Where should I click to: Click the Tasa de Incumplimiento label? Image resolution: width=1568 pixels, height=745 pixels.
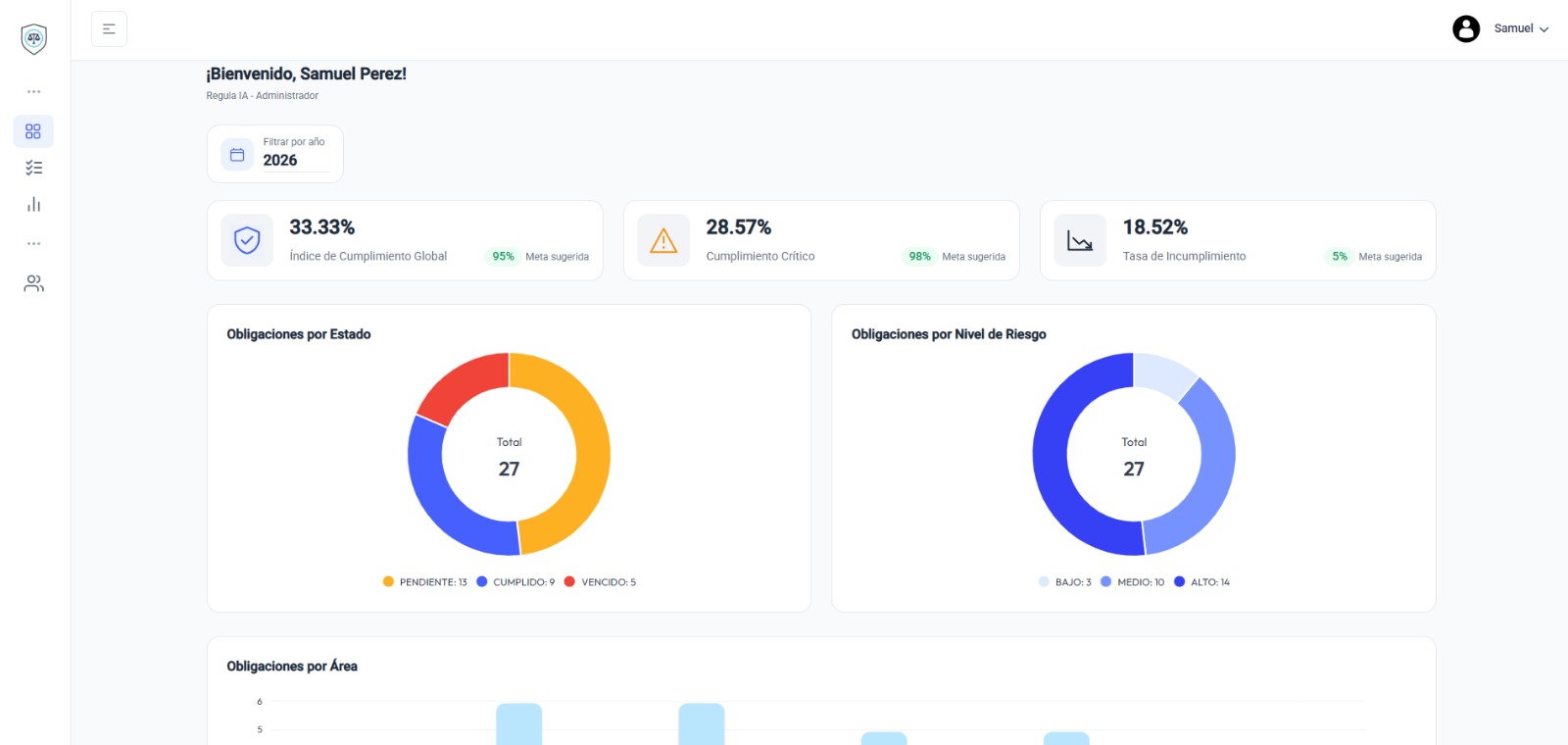point(1184,256)
